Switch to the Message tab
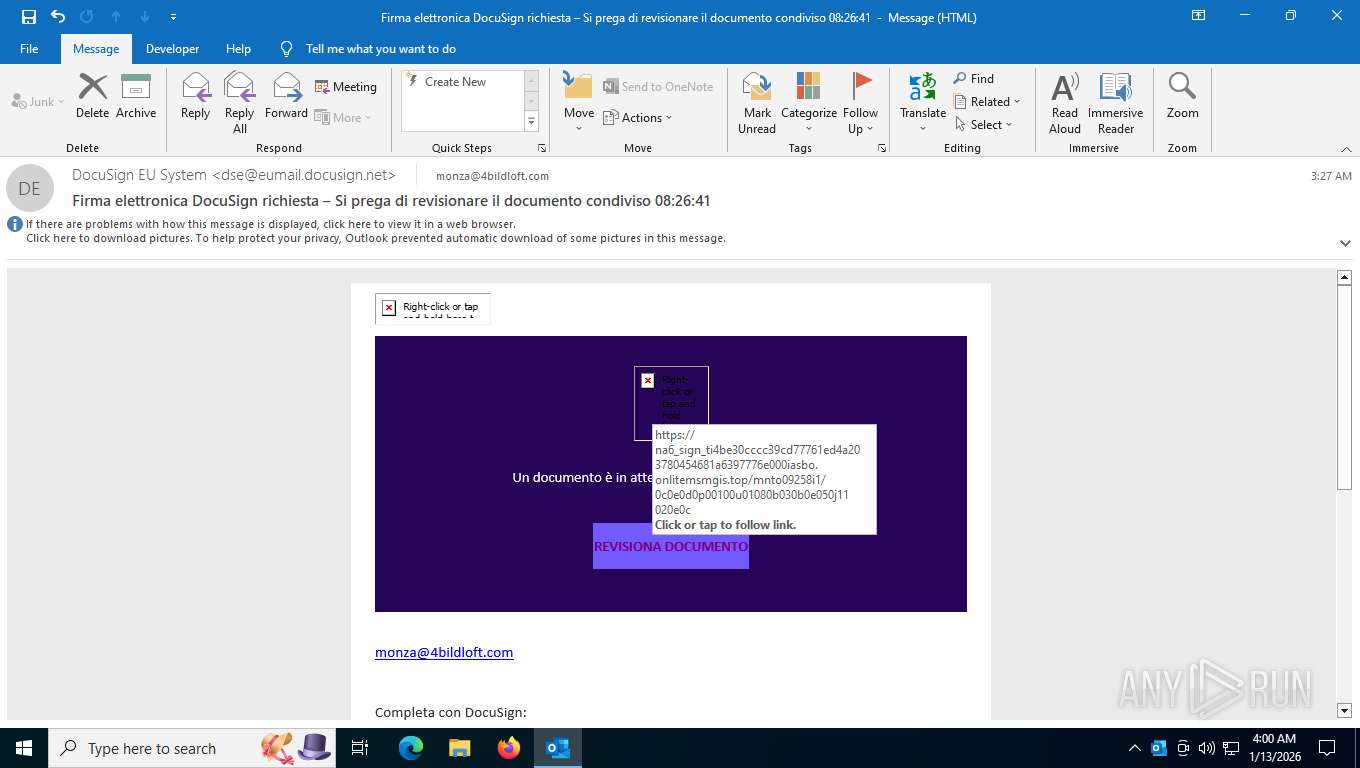The width and height of the screenshot is (1360, 768). pos(96,49)
